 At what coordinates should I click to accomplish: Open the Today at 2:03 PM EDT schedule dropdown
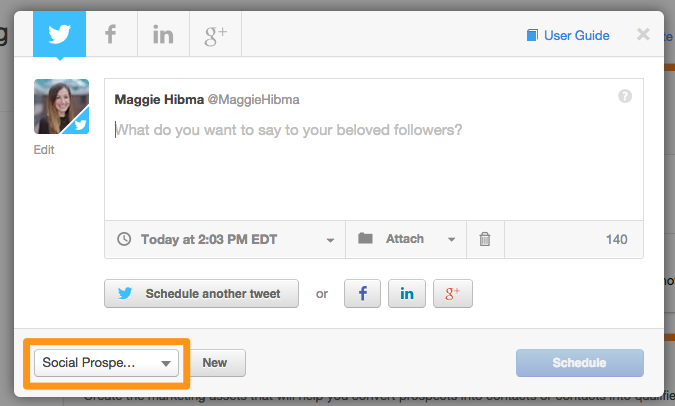(225, 239)
